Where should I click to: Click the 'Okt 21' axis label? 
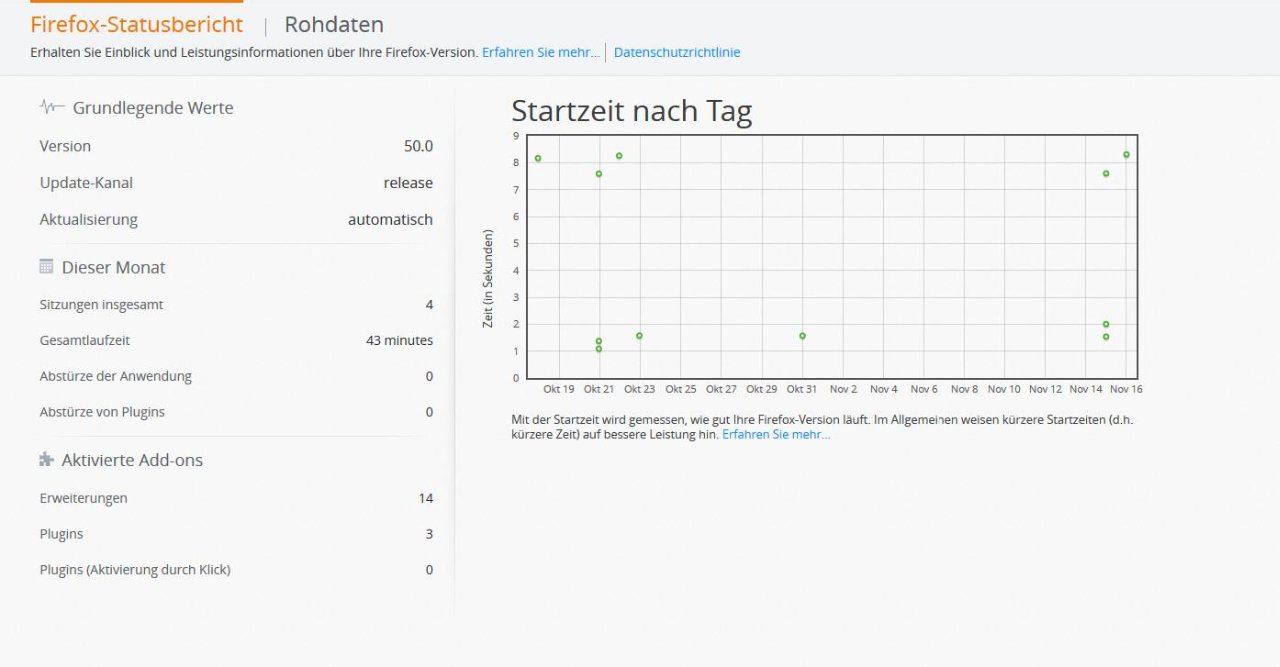(599, 389)
